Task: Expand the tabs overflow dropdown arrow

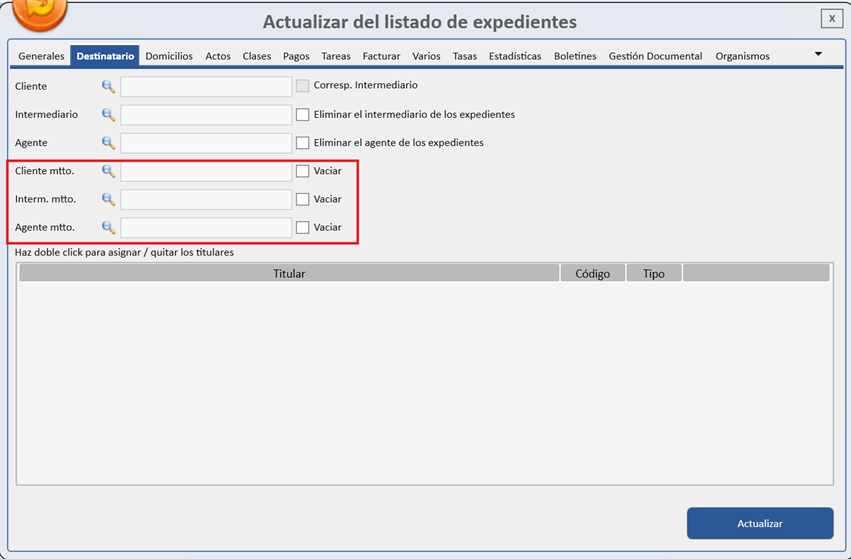Action: click(818, 54)
